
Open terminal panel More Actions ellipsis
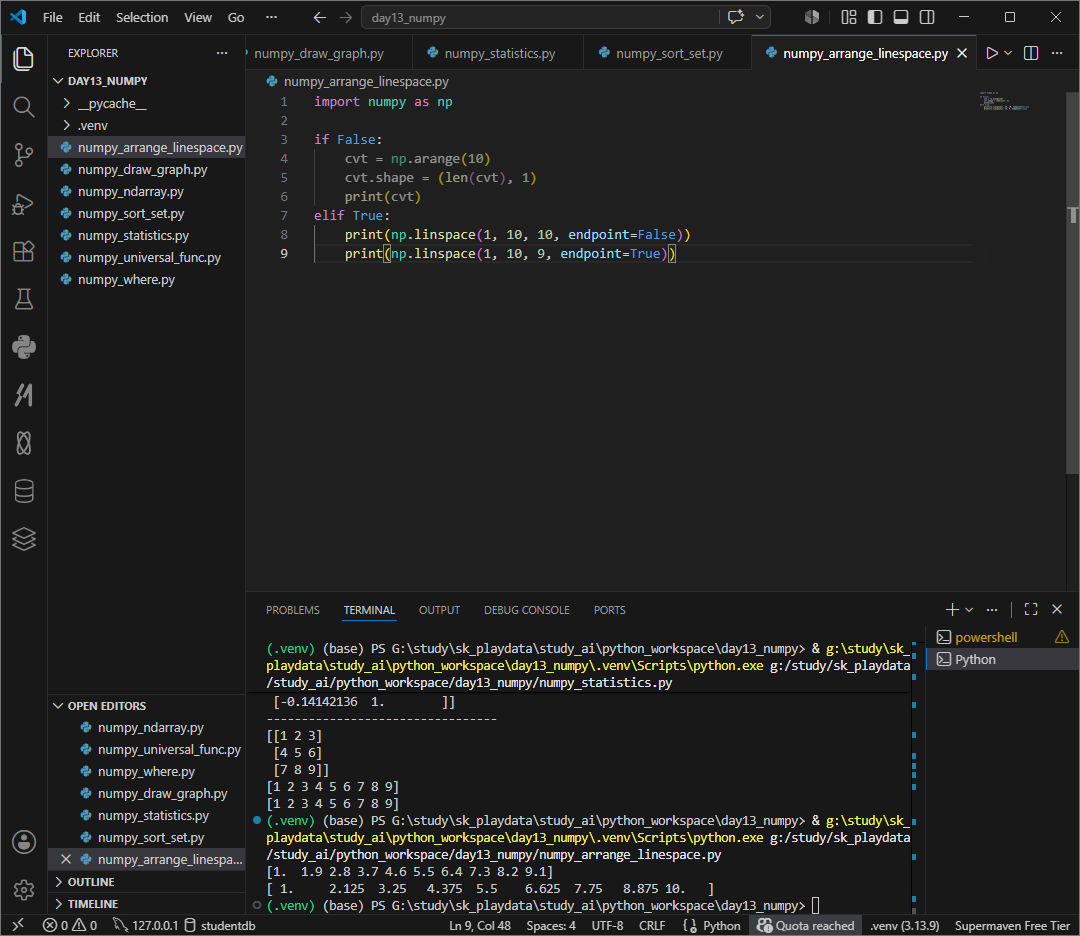coord(992,610)
